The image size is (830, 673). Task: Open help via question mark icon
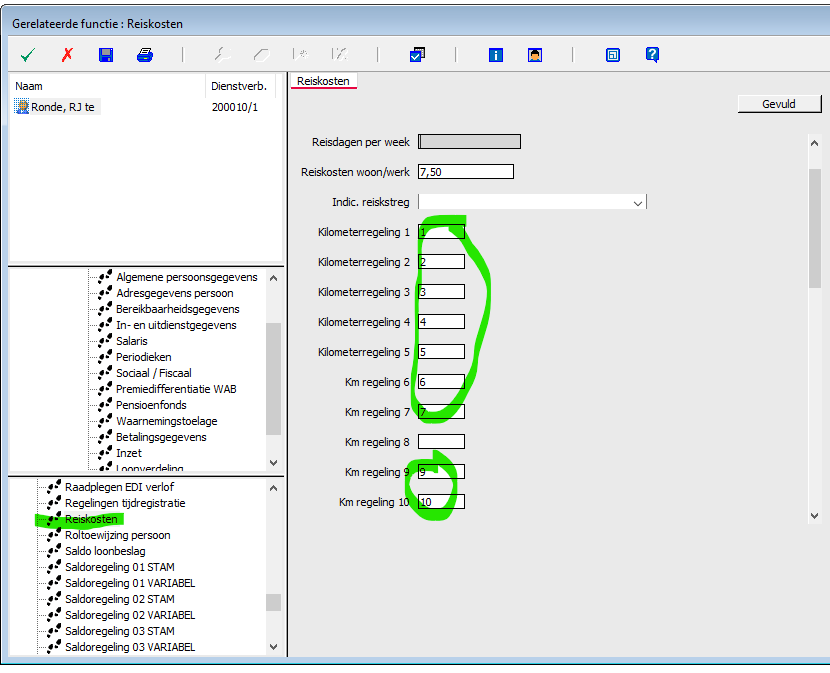pos(652,55)
